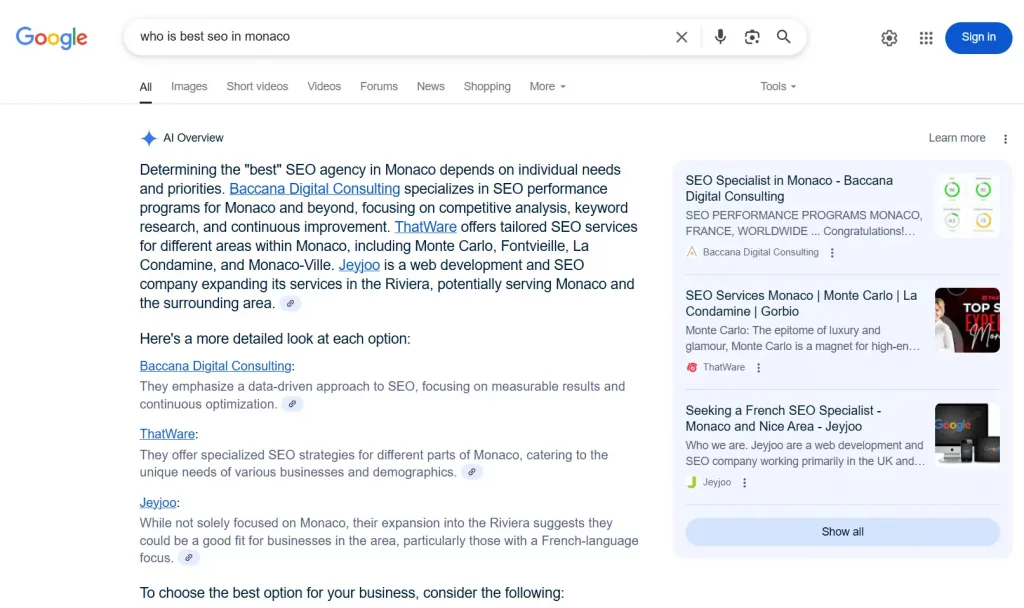Click the source link chip after the first paragraph
The image size is (1024, 608).
pos(290,304)
